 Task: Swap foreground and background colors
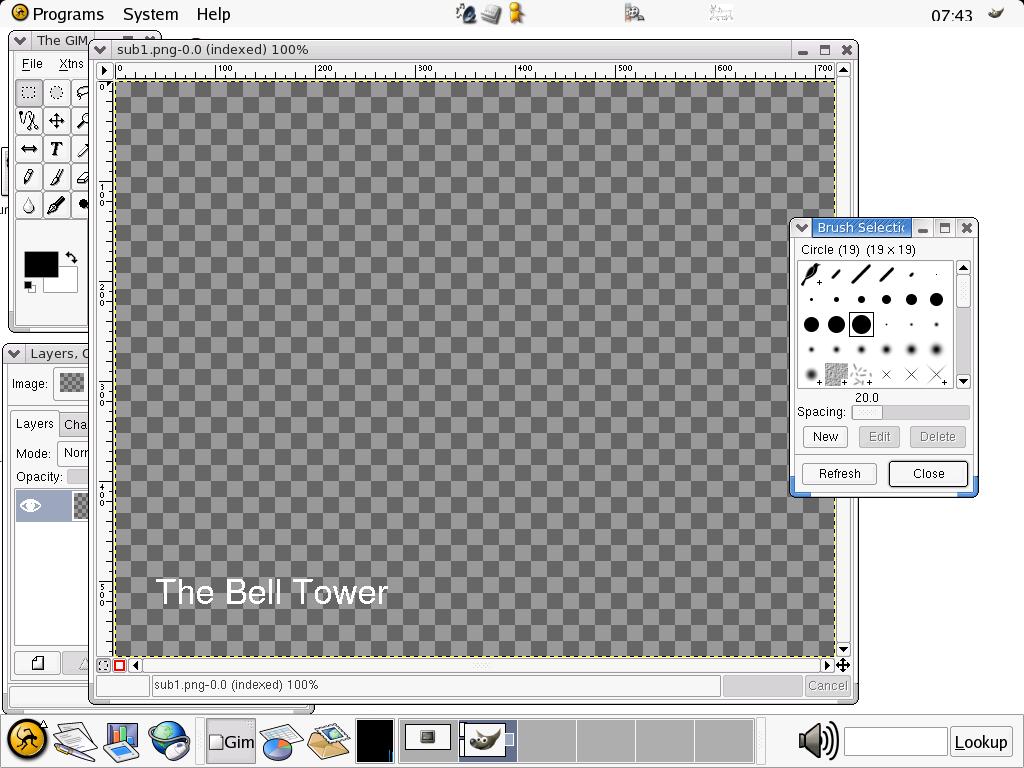(x=71, y=258)
